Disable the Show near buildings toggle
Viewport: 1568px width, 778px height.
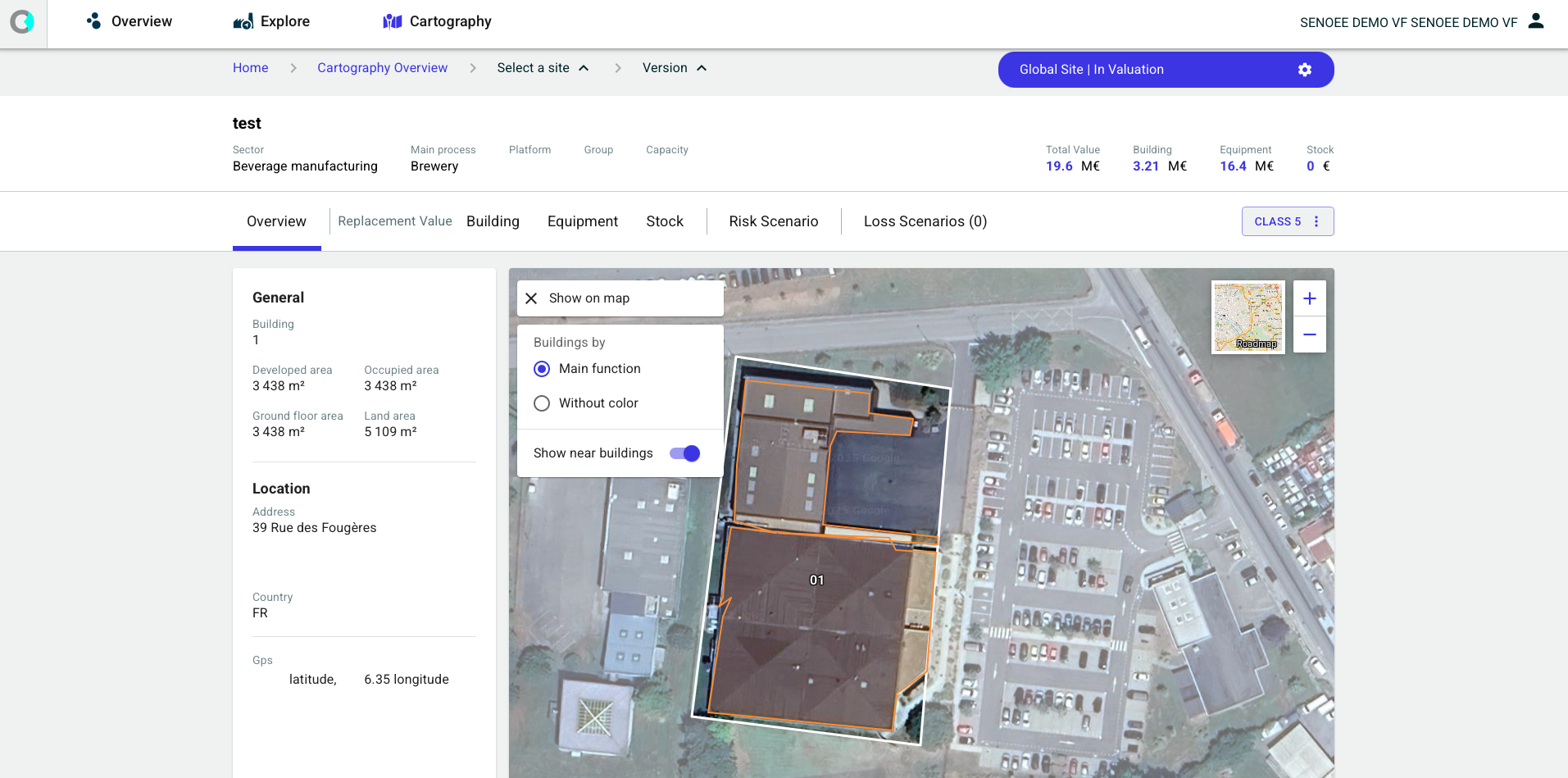point(684,453)
